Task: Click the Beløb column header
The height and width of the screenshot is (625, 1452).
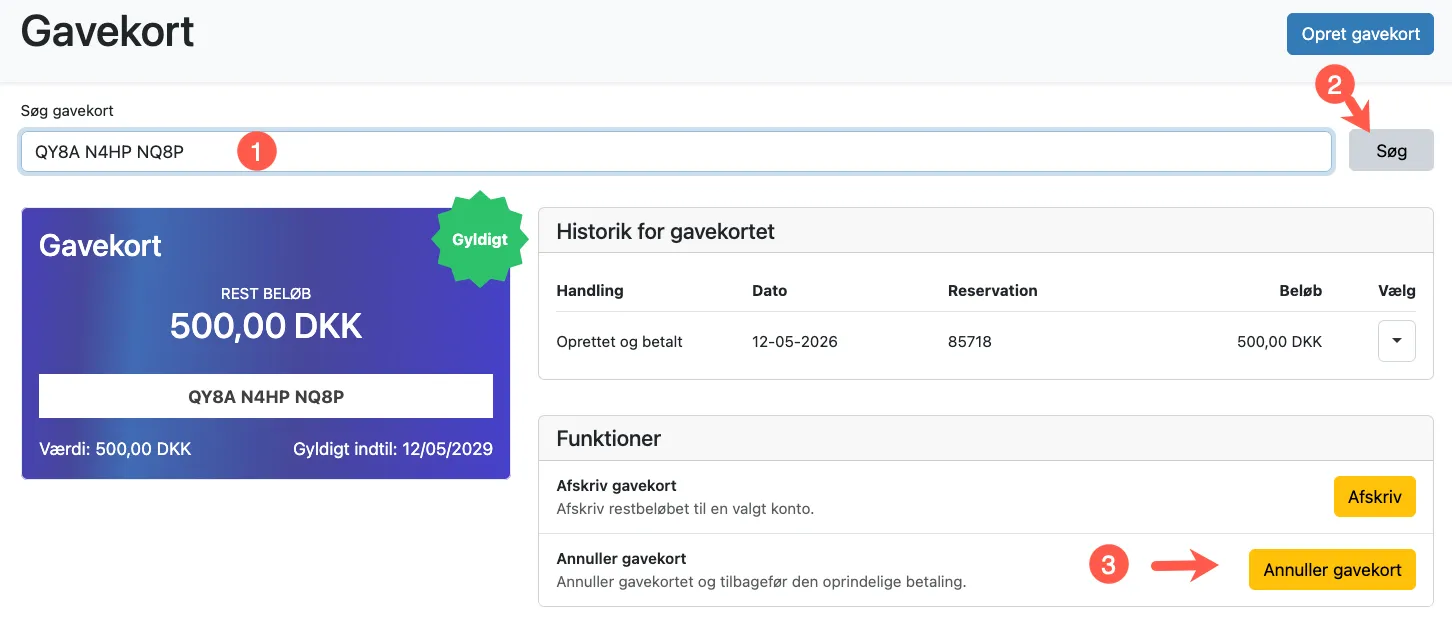Action: [x=1299, y=291]
